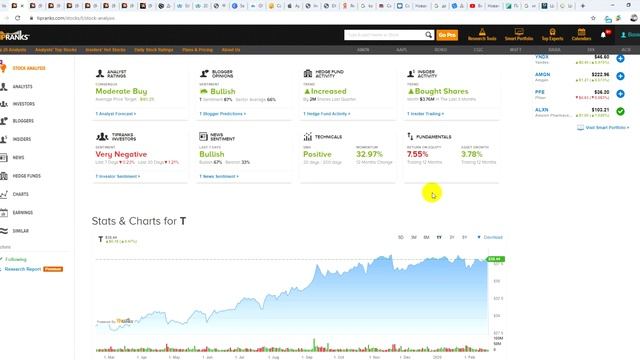Open the Calendars header menu

pyautogui.click(x=581, y=35)
